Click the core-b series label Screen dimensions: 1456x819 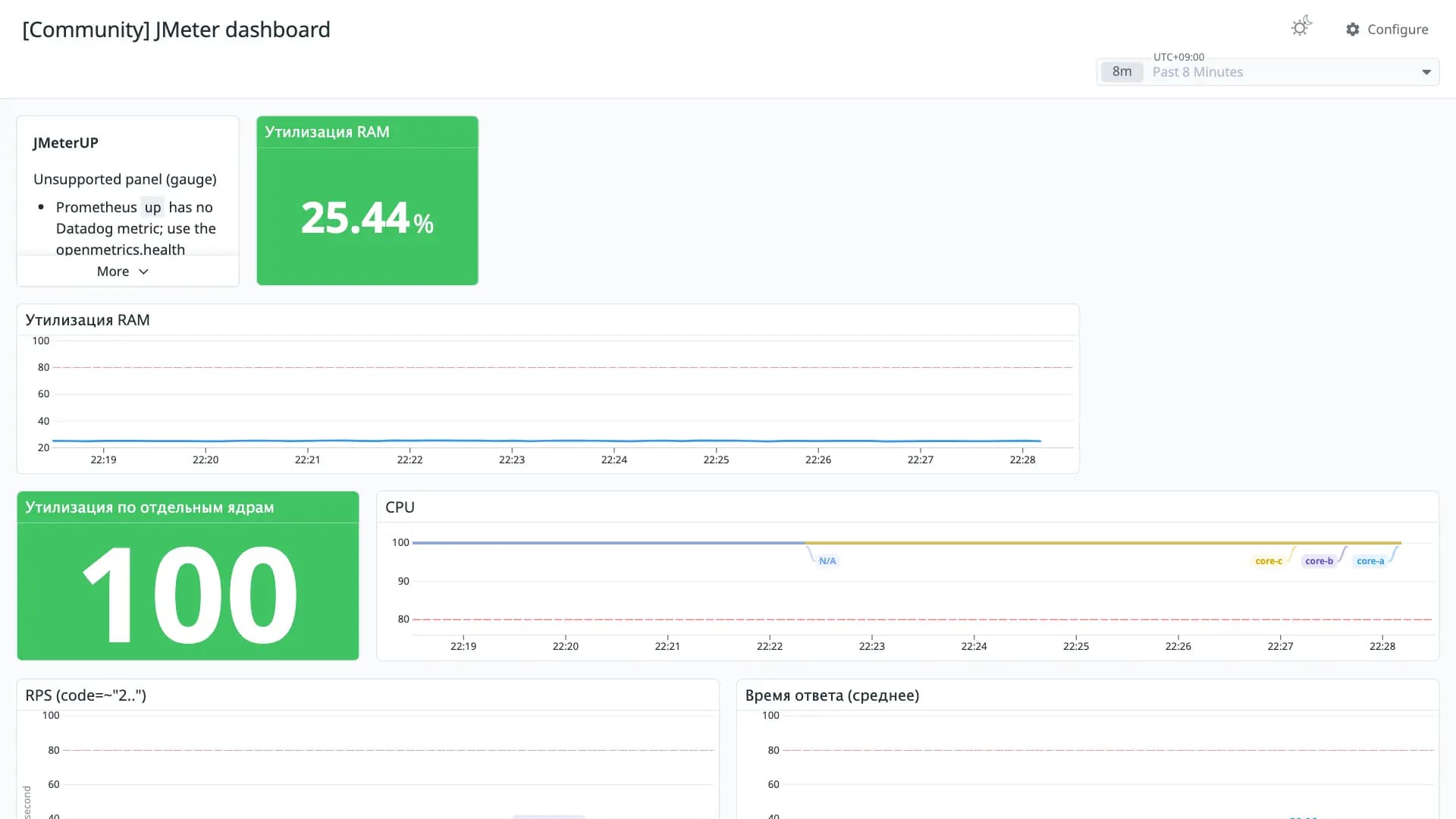point(1319,561)
